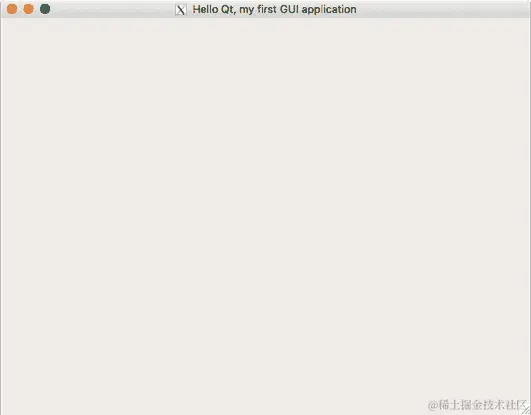Viewport: 531px width, 415px height.
Task: Minimize the Hello Qt application window
Action: click(x=28, y=9)
